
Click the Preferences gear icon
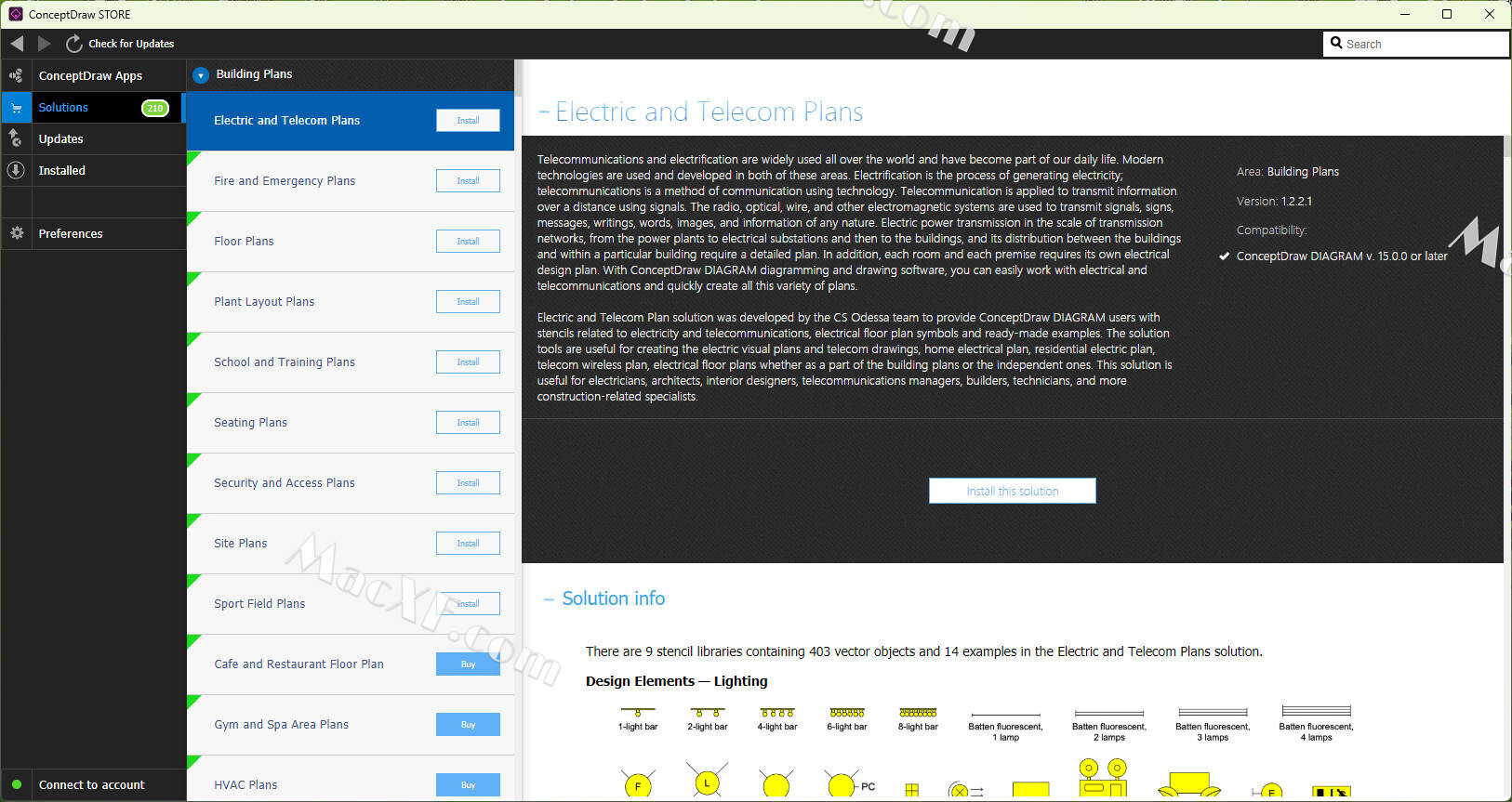pyautogui.click(x=16, y=234)
